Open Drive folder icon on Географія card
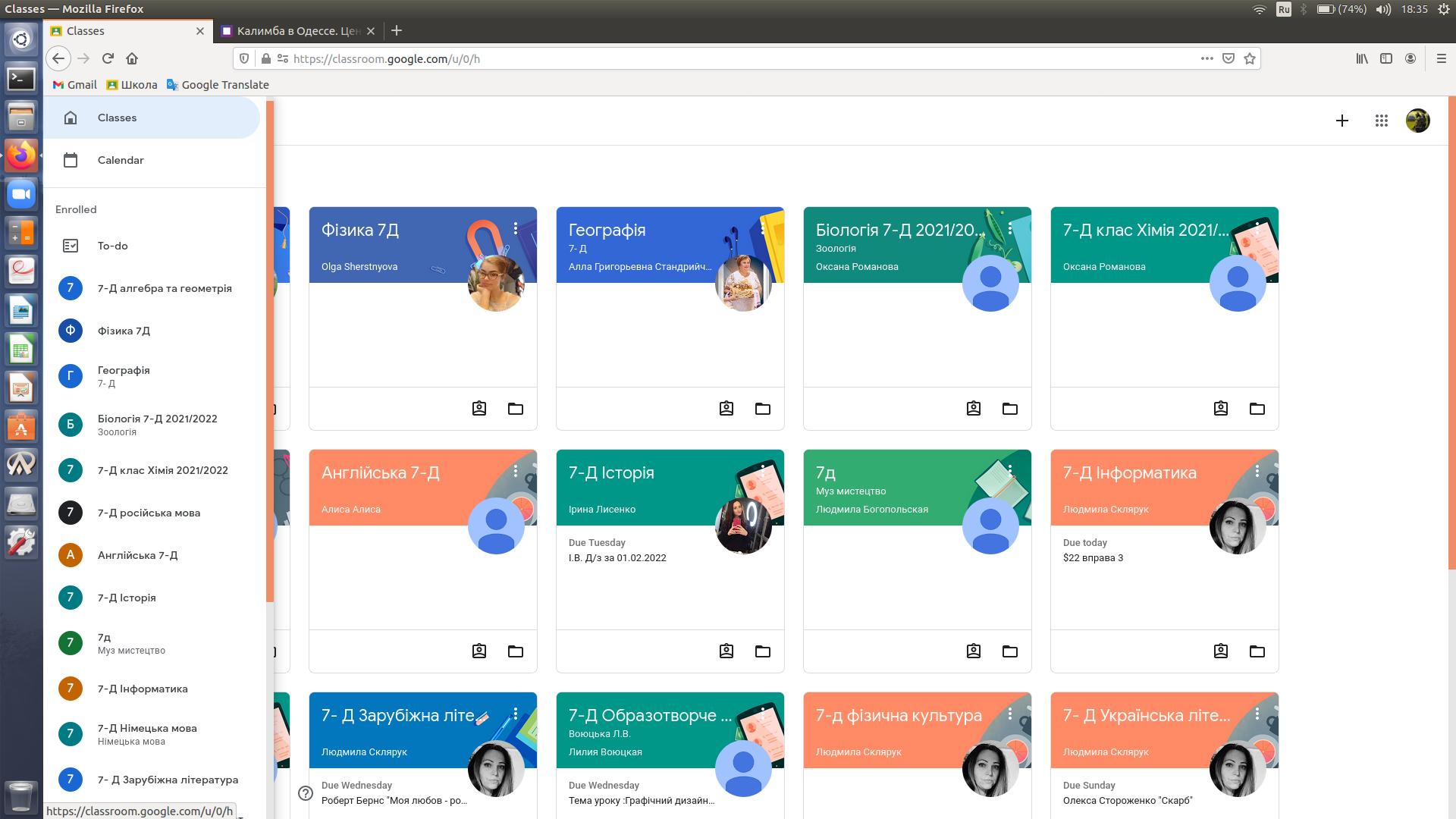Screen dimensions: 1456x819 click(x=762, y=409)
